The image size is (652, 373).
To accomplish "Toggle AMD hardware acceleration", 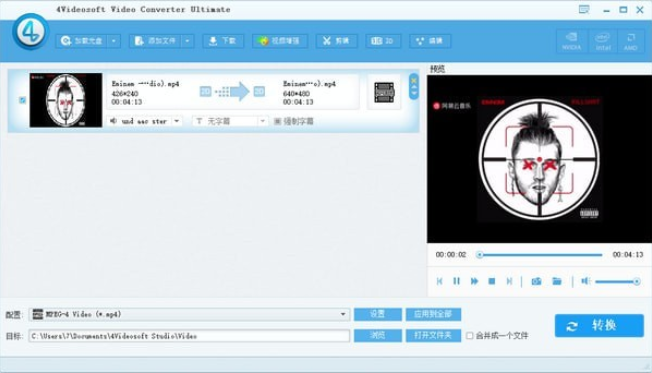I will click(x=631, y=41).
